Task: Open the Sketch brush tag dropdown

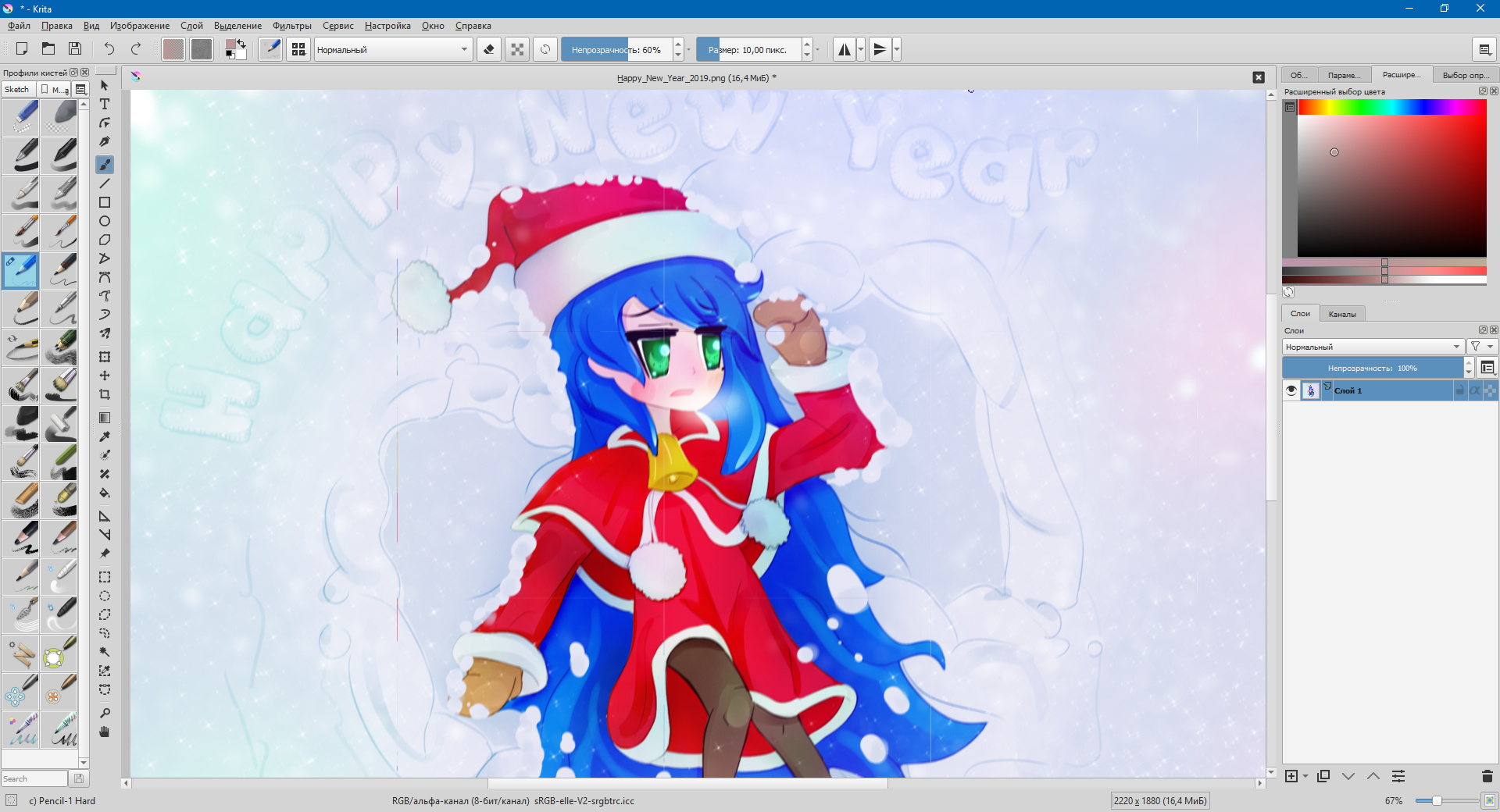Action: (19, 90)
